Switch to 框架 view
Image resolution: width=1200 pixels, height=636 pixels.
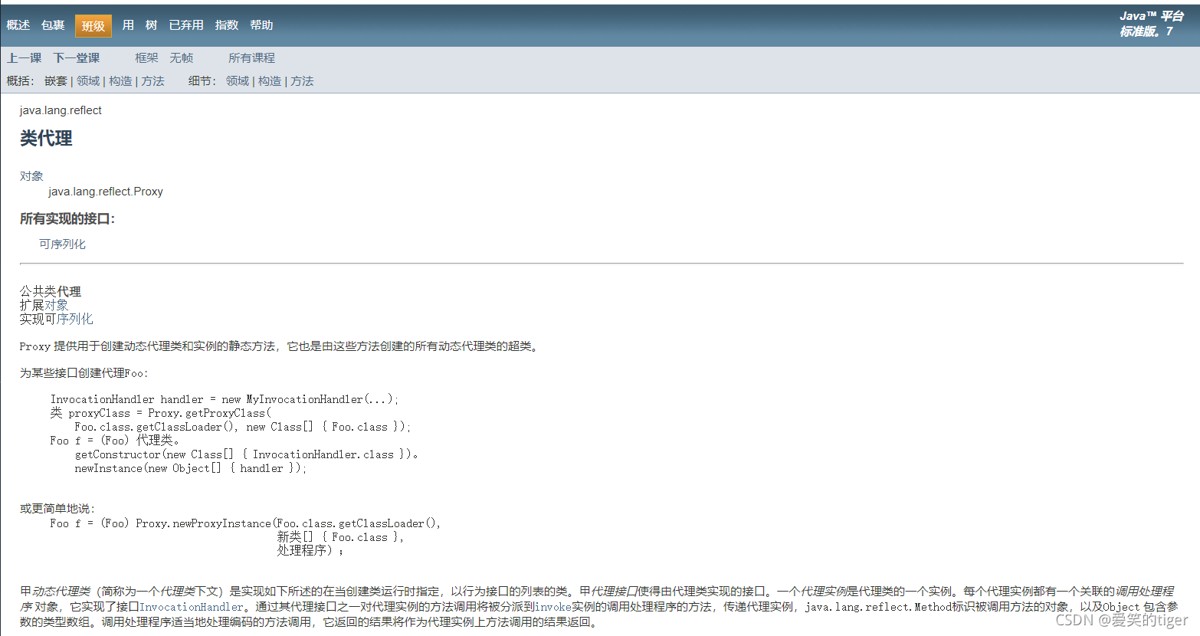click(x=147, y=58)
